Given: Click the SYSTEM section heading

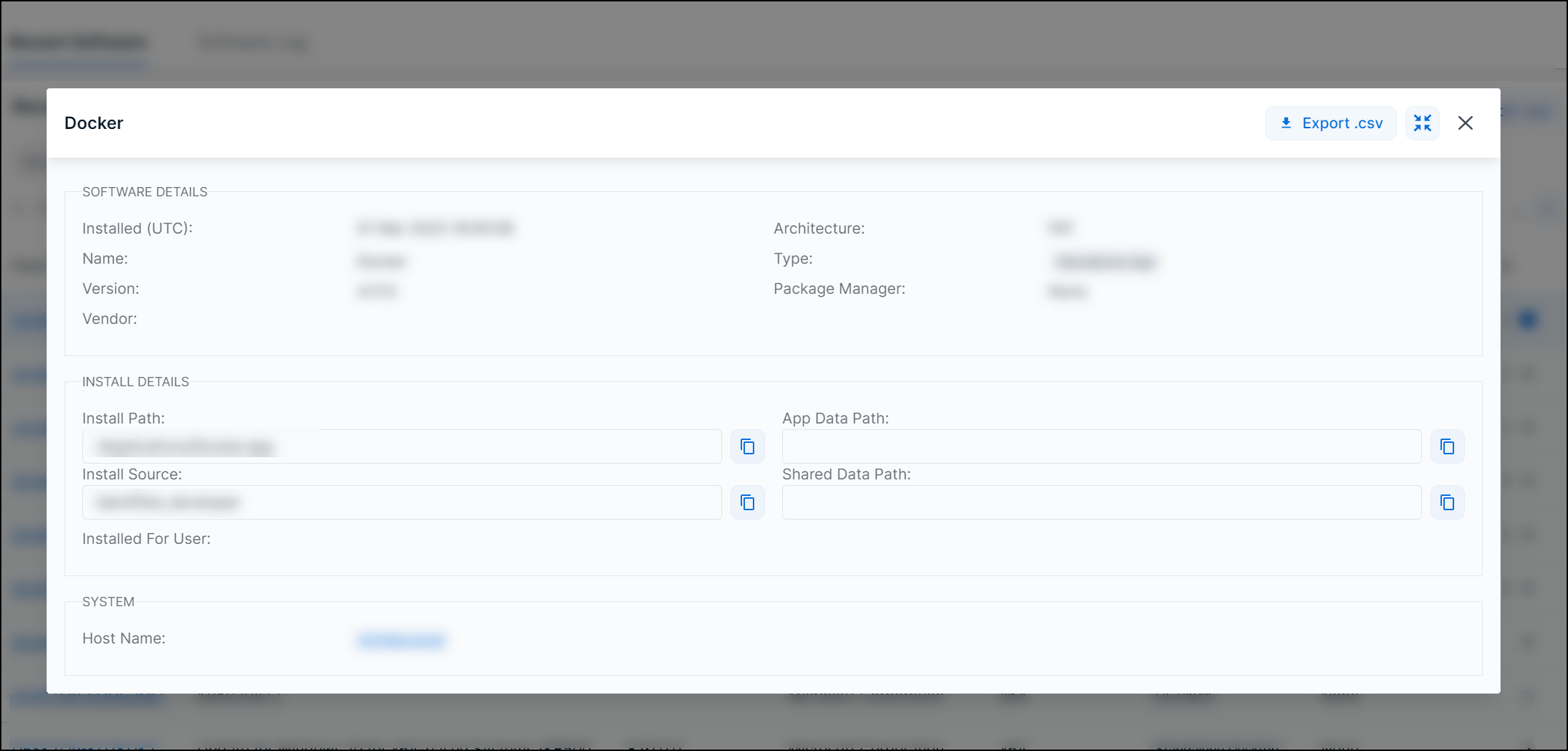Looking at the screenshot, I should click(108, 602).
